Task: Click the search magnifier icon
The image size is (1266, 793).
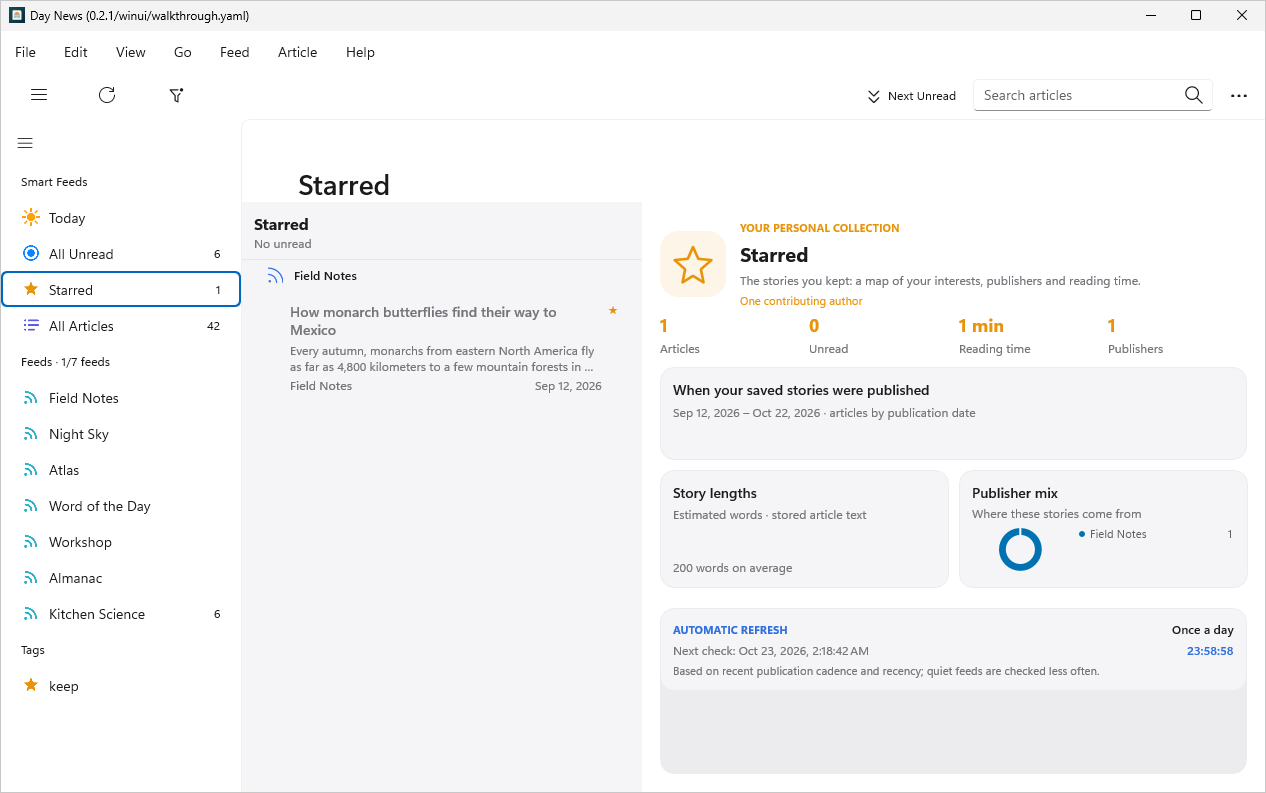Action: pyautogui.click(x=1193, y=95)
